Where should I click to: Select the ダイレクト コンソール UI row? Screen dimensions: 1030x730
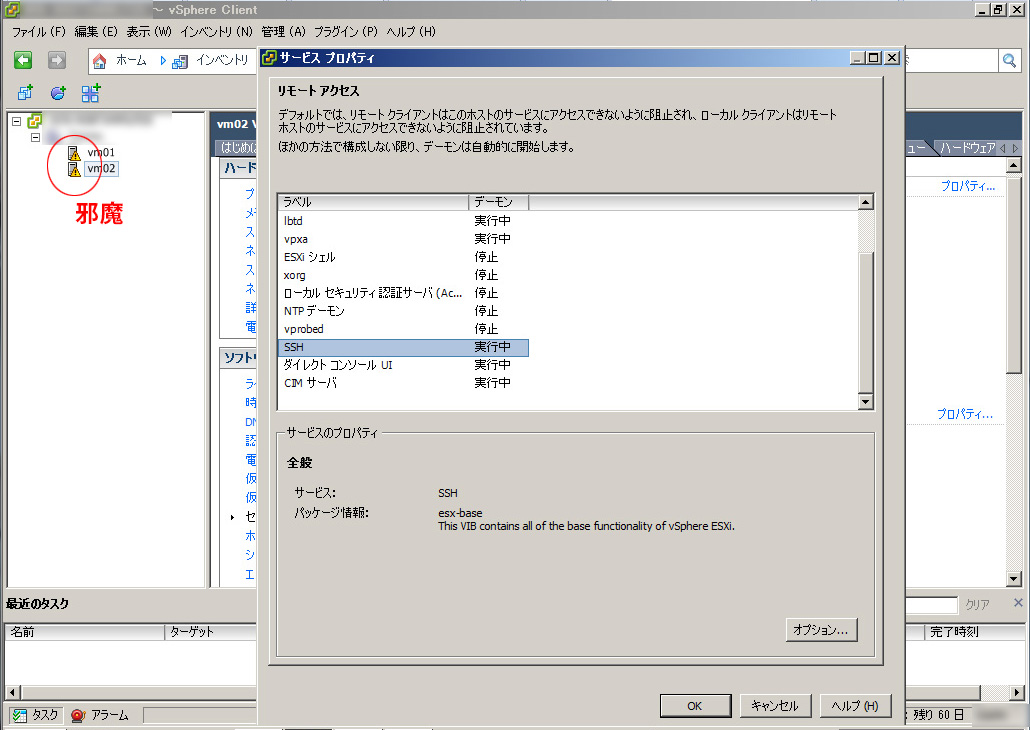[x=403, y=365]
